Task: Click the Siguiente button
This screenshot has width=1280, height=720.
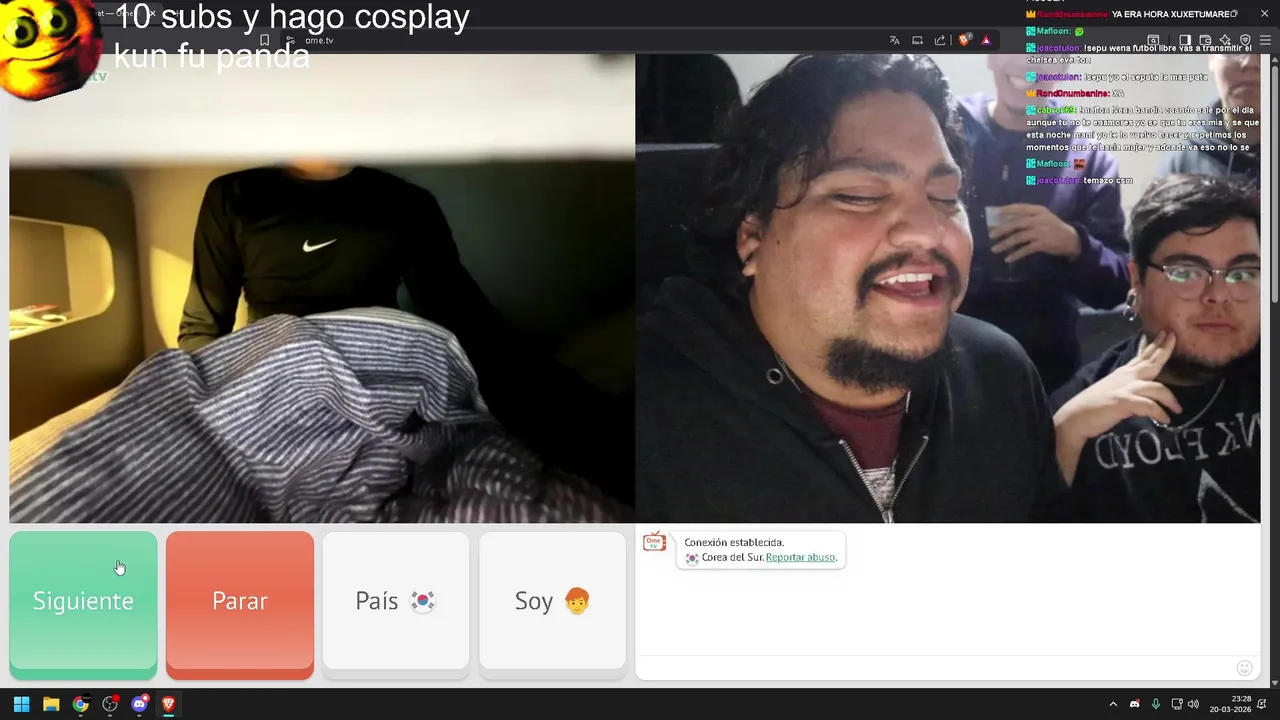Action: coord(83,604)
